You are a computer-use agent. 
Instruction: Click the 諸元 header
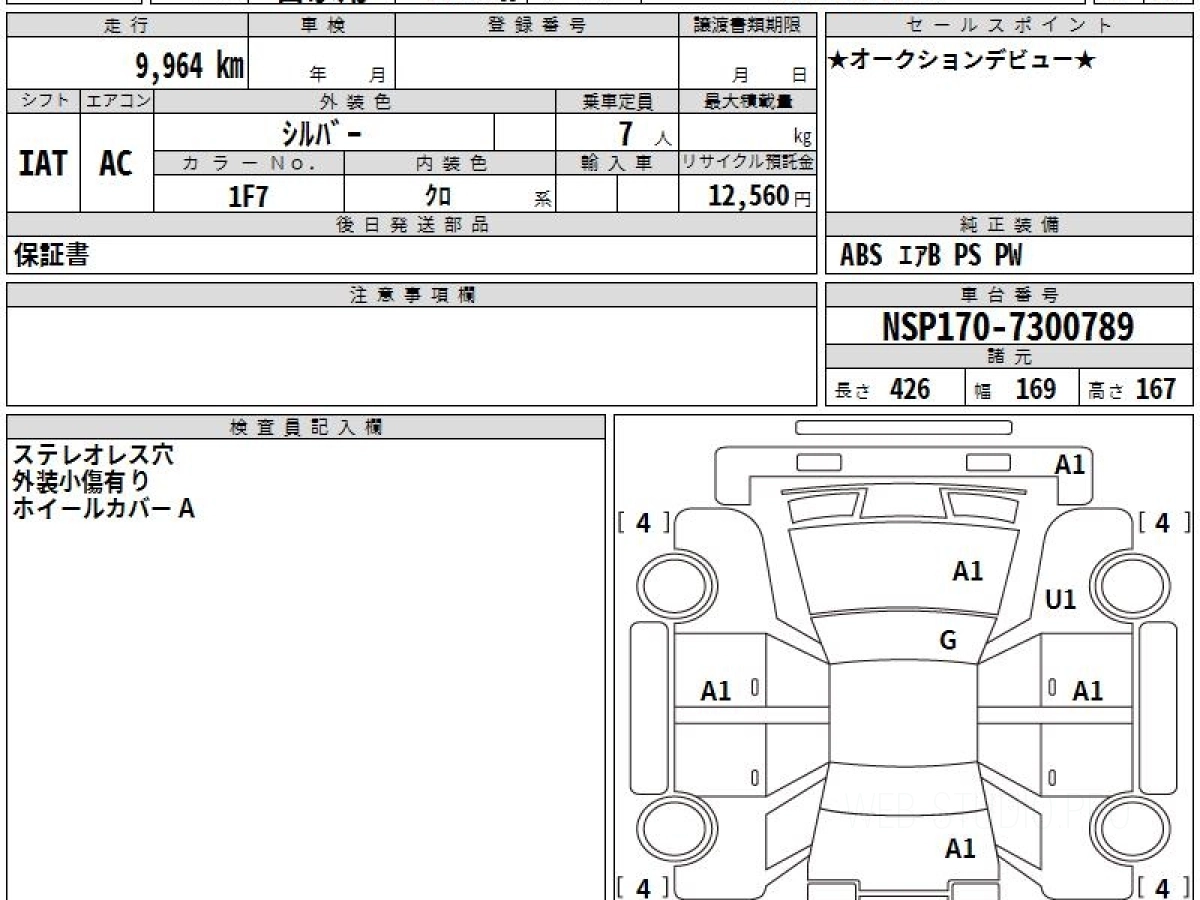click(1010, 357)
